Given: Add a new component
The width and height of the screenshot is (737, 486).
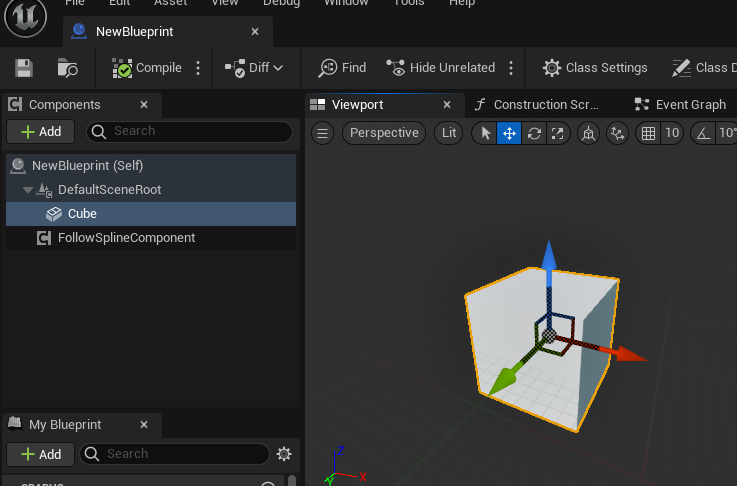Looking at the screenshot, I should [41, 132].
